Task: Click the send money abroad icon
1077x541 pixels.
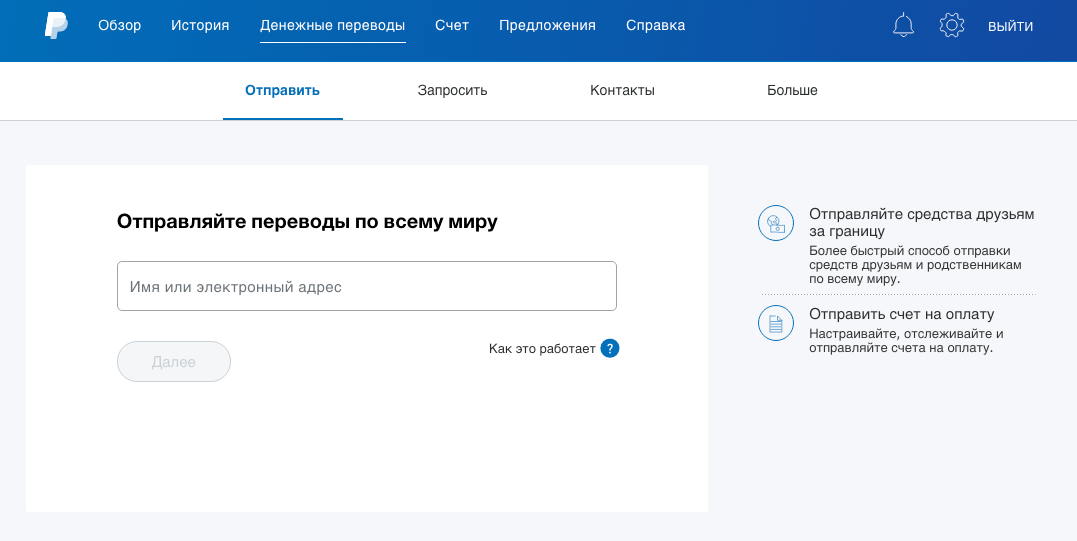Action: coord(775,222)
